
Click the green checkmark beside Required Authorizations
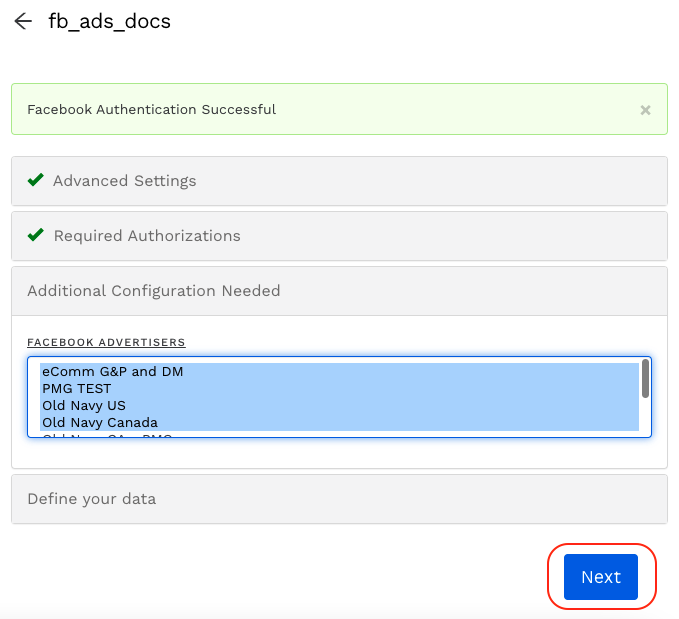(x=36, y=236)
